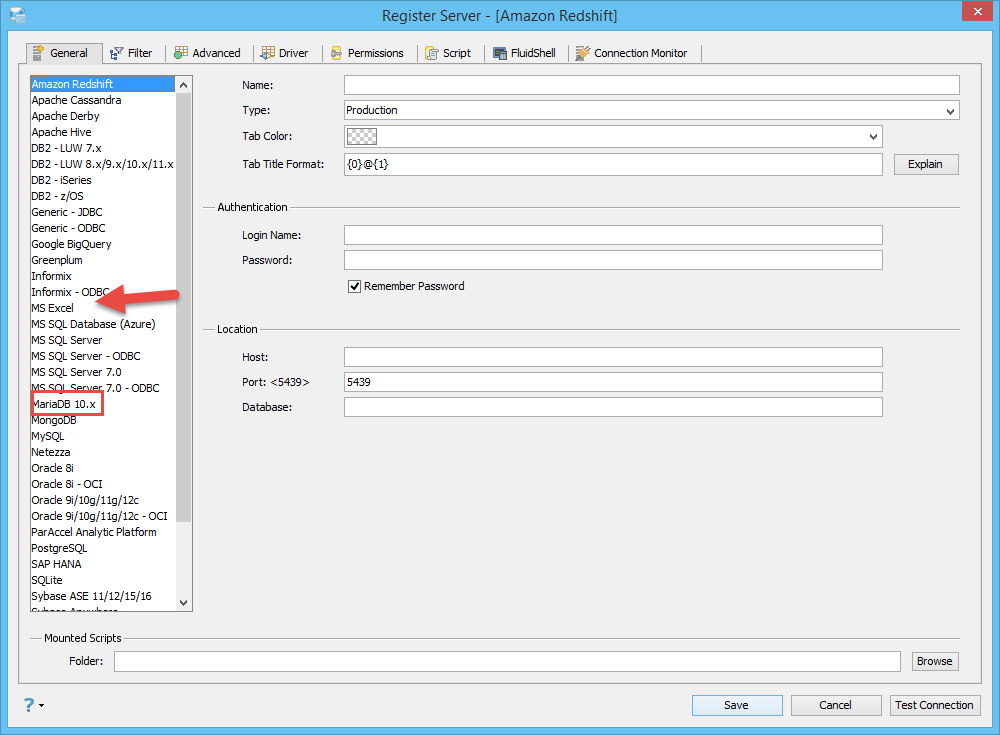This screenshot has height=735, width=1000.
Task: Select Amazon Redshift in server list
Action: click(x=103, y=84)
